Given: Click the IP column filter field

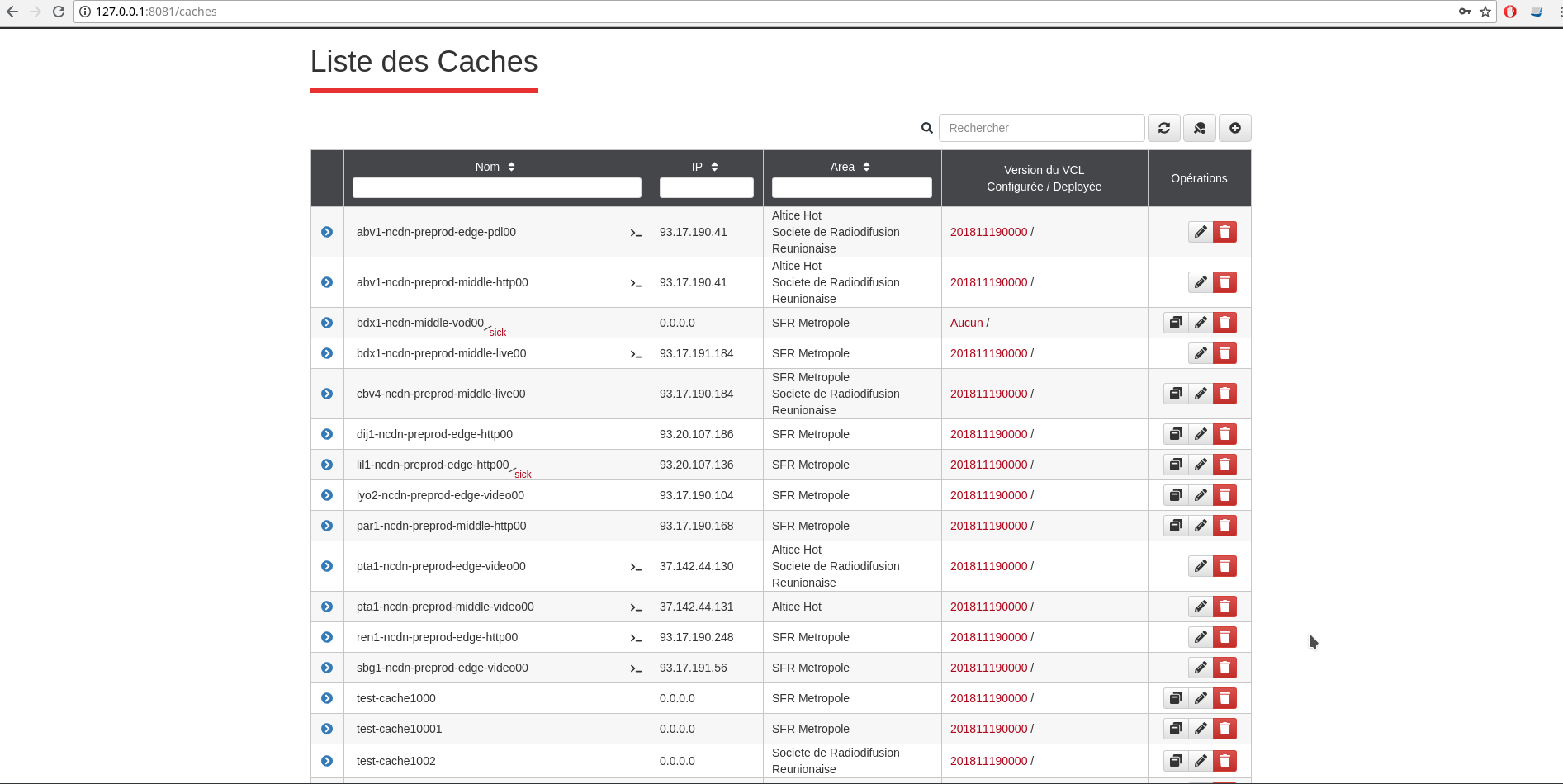Looking at the screenshot, I should [707, 187].
